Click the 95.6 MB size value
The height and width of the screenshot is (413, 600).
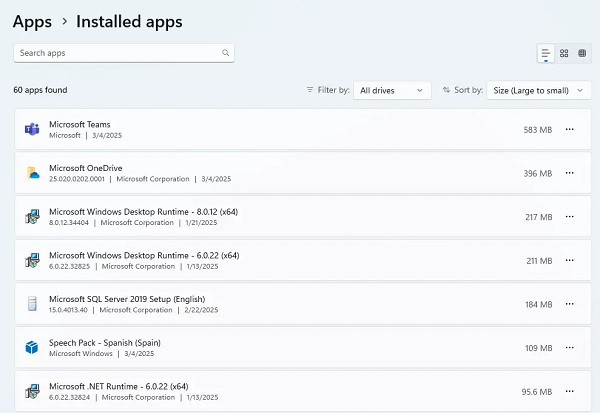[537, 392]
